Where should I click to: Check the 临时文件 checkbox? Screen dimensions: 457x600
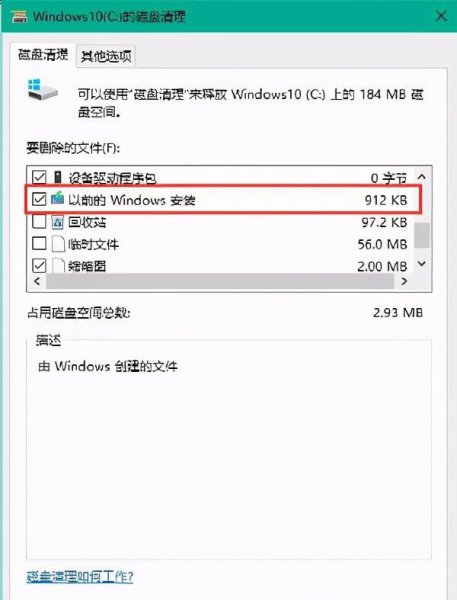click(x=39, y=243)
